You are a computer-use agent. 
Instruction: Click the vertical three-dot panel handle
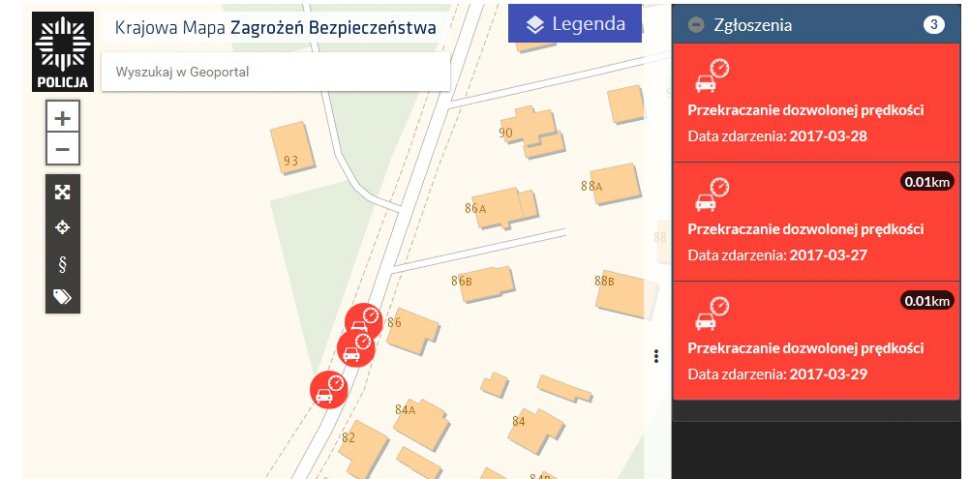656,356
